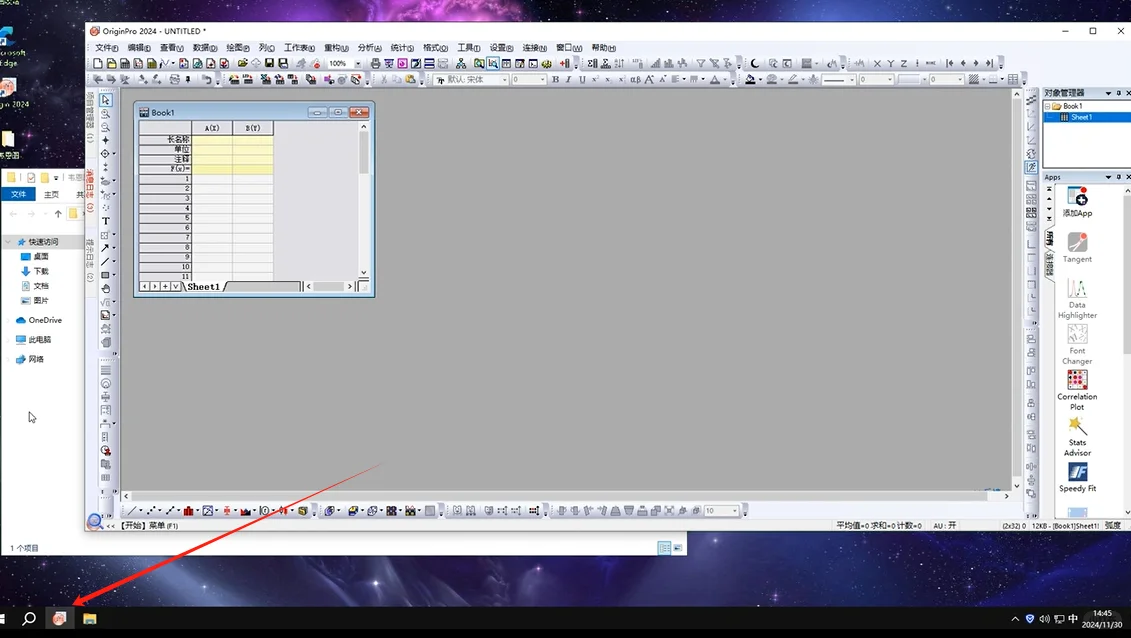Select the Text tool (T) in Tools toolbar
The width and height of the screenshot is (1131, 638).
105,221
